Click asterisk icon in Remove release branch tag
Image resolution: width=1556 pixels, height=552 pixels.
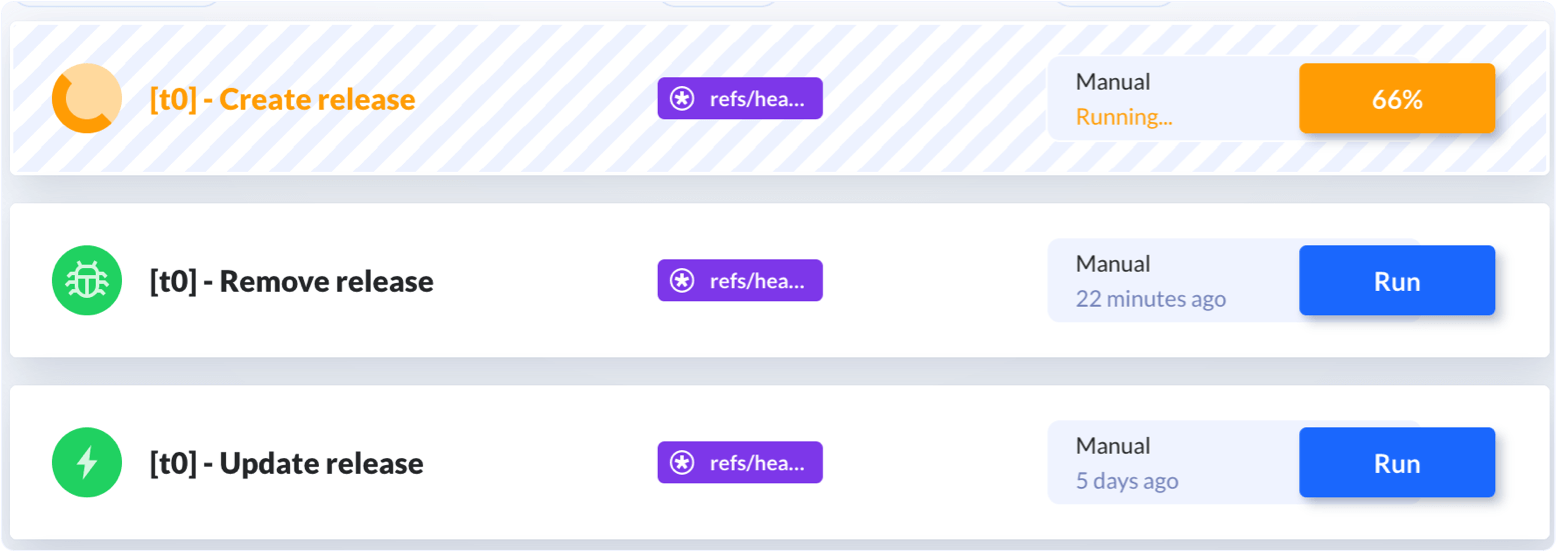point(682,281)
